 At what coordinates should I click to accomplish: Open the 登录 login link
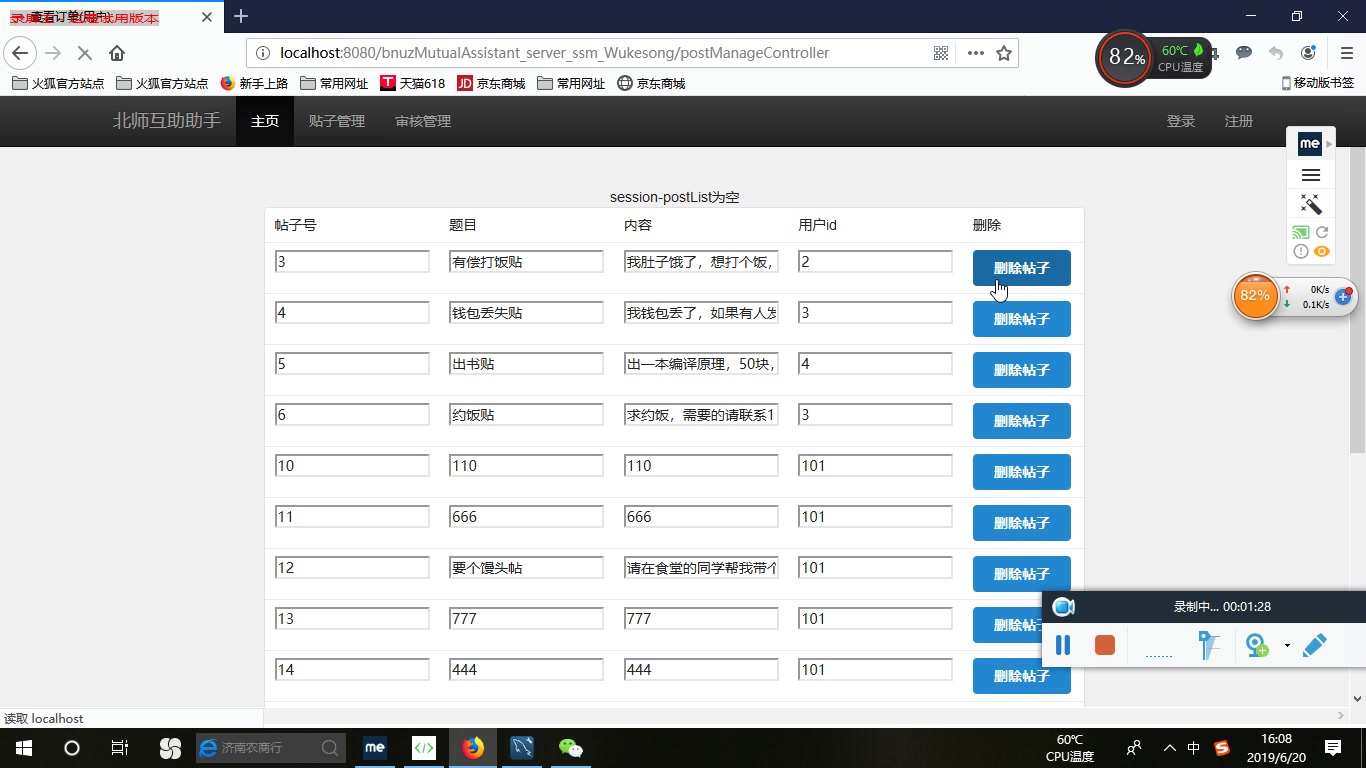1181,121
